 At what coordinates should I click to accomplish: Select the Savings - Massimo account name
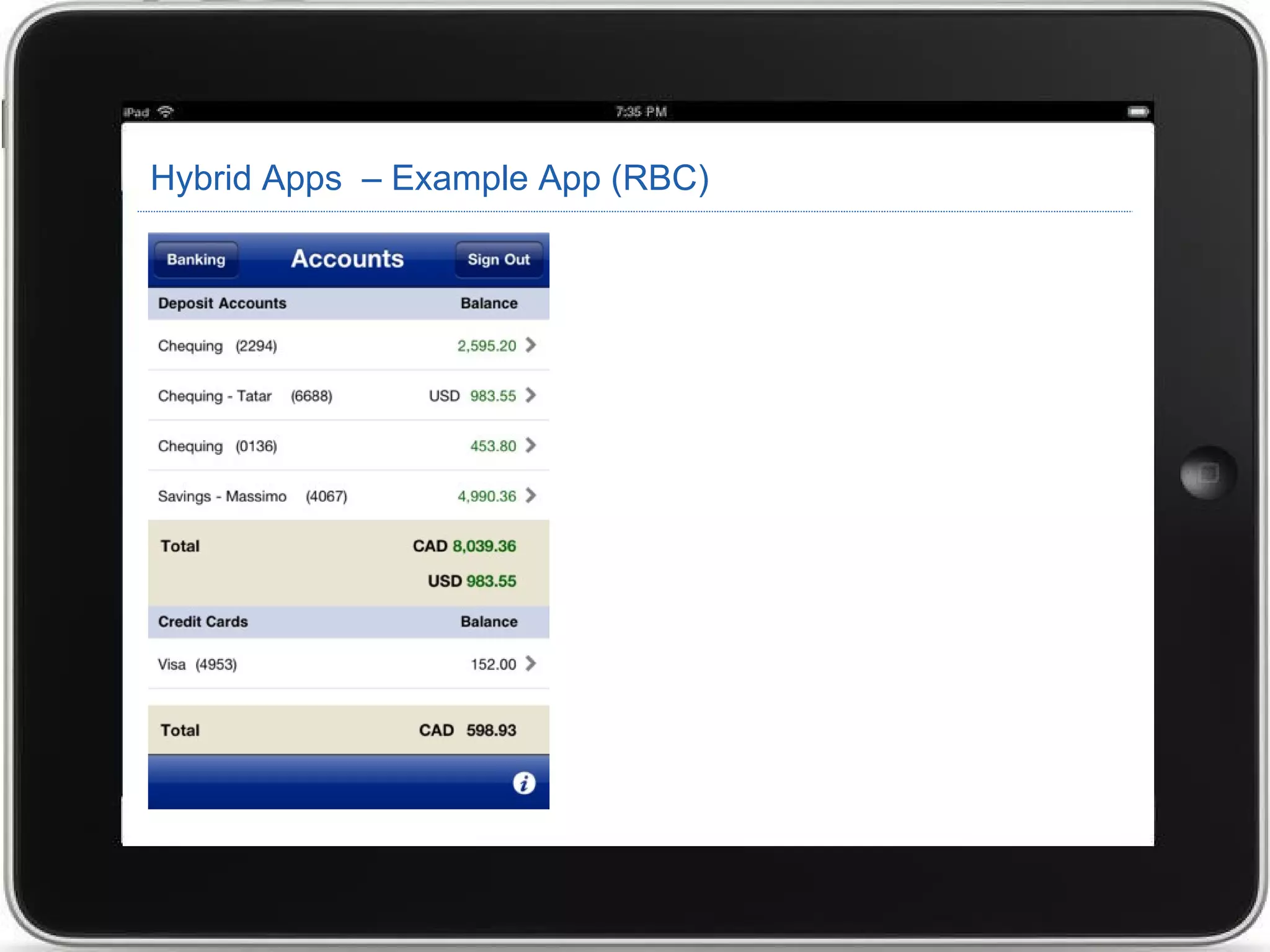[222, 496]
